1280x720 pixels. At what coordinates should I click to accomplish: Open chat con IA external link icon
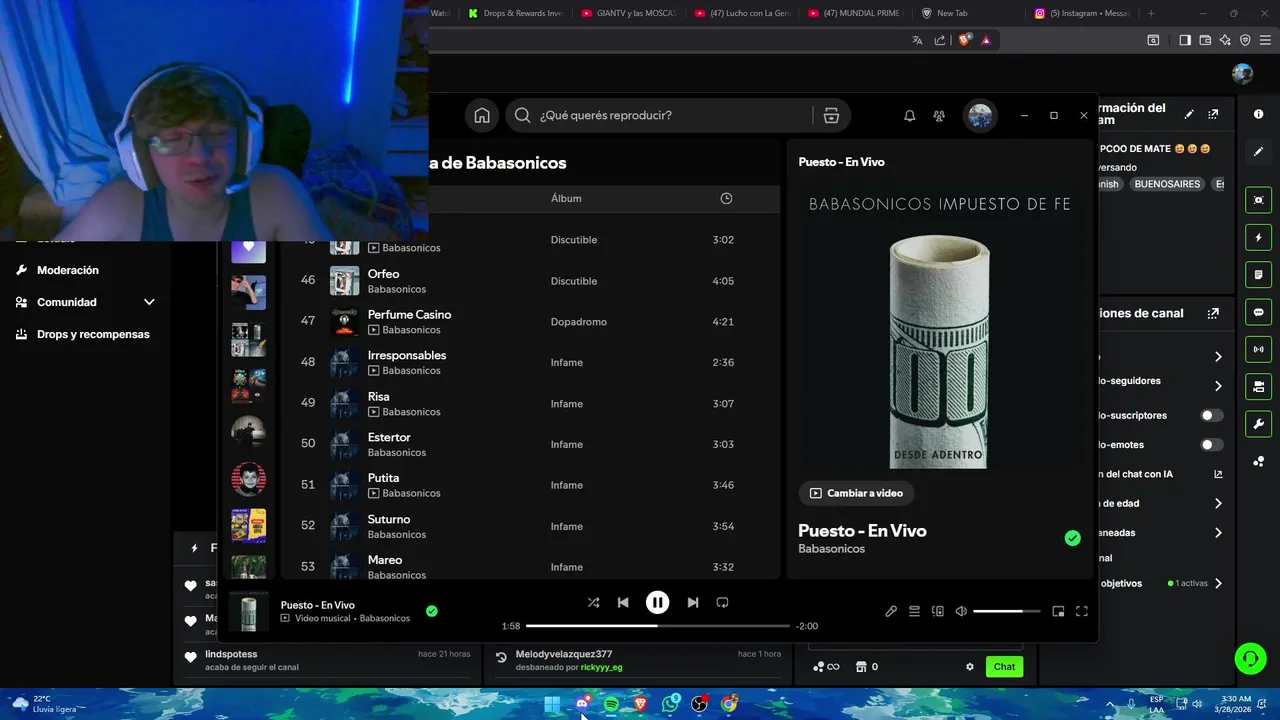tap(1218, 474)
